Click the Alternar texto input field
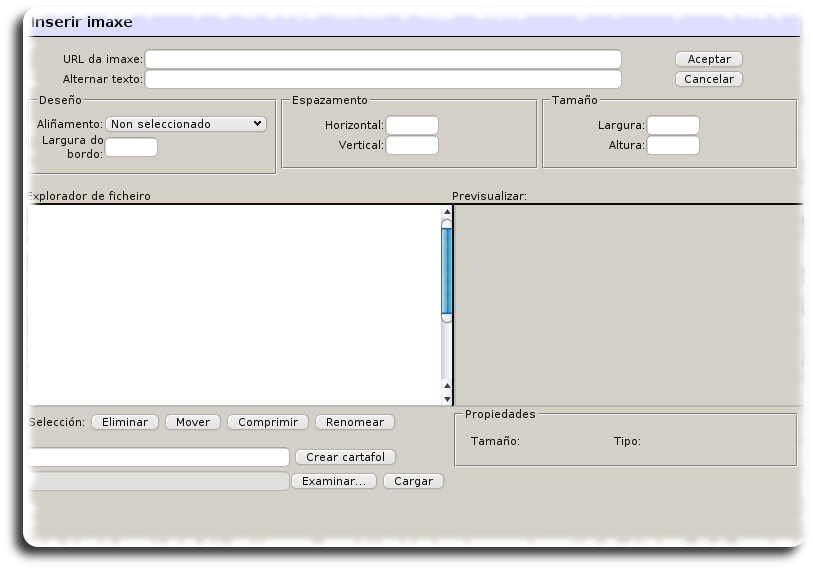The height and width of the screenshot is (570, 813). click(x=383, y=79)
